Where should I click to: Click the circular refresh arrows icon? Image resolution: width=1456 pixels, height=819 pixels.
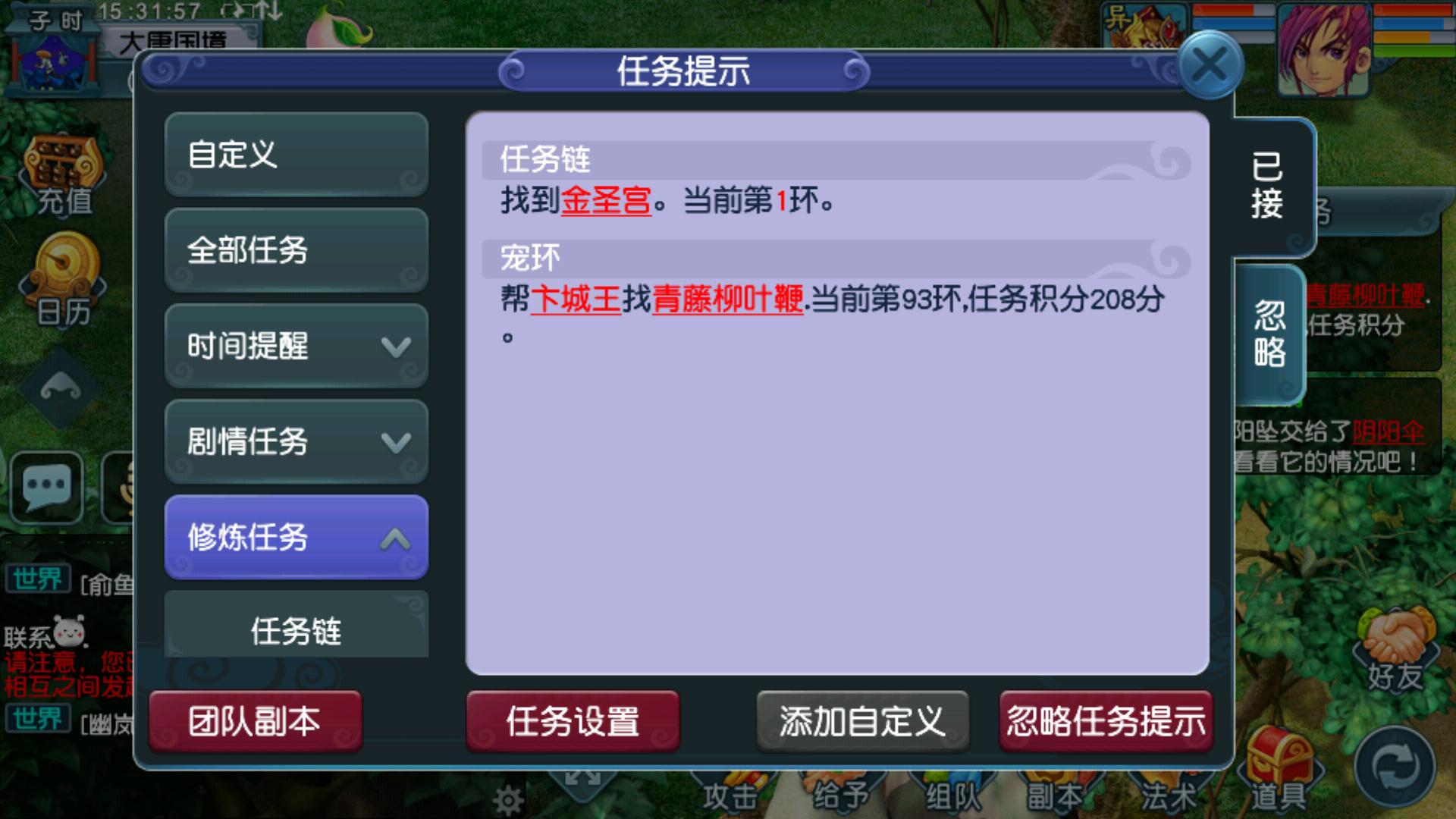pos(1395,767)
